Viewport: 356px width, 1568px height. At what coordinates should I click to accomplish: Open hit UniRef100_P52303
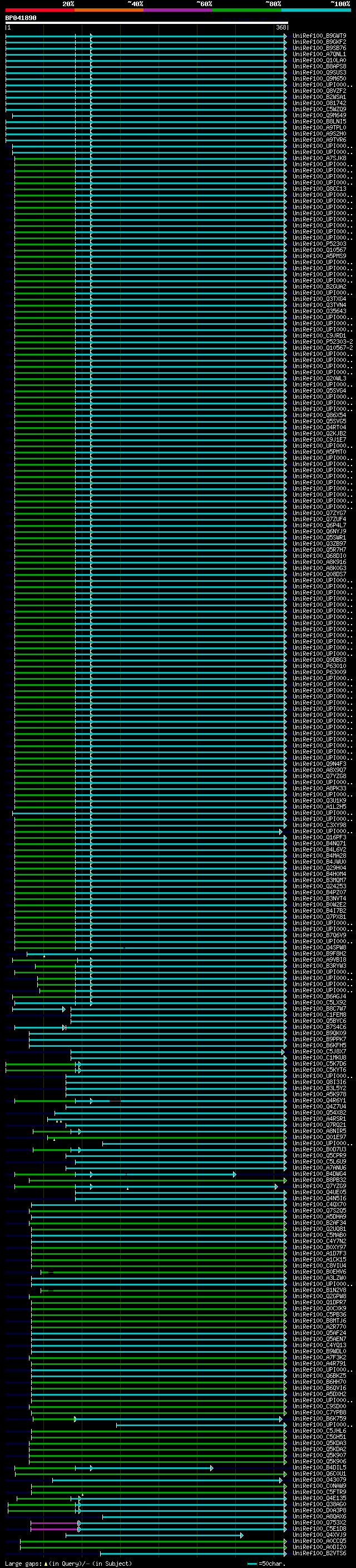point(319,244)
